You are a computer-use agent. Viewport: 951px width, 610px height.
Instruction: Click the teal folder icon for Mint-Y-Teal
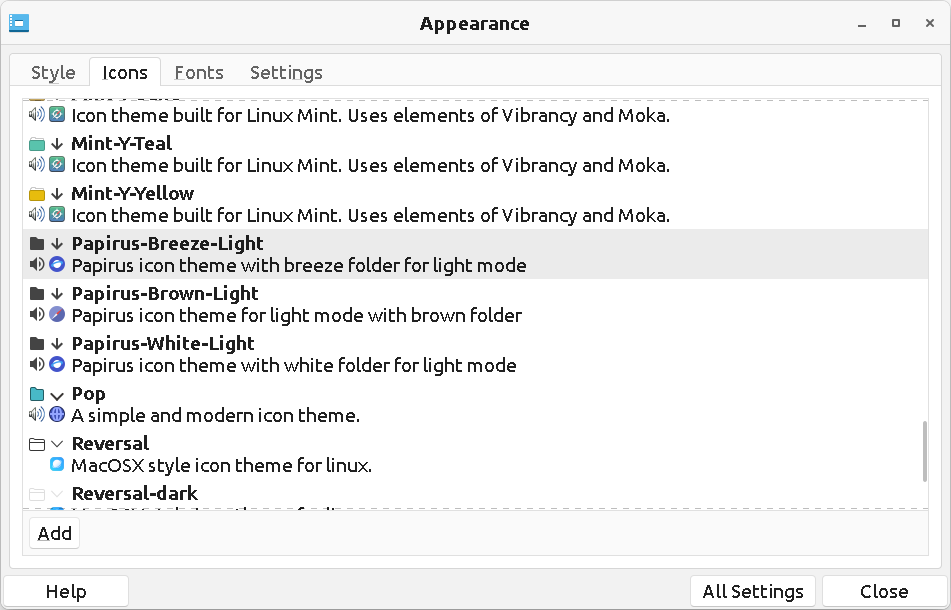coord(37,144)
